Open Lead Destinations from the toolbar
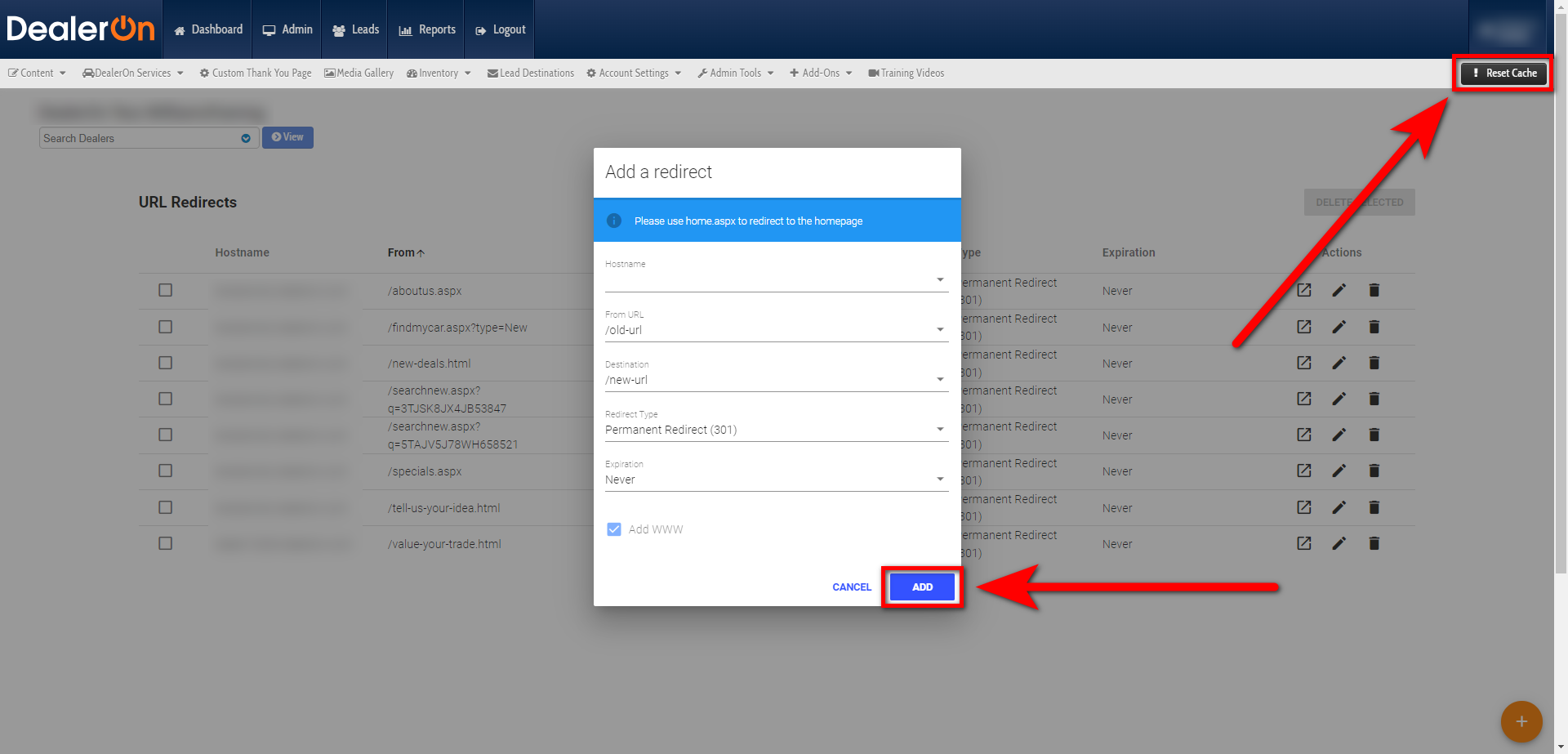This screenshot has height=754, width=1568. (530, 73)
